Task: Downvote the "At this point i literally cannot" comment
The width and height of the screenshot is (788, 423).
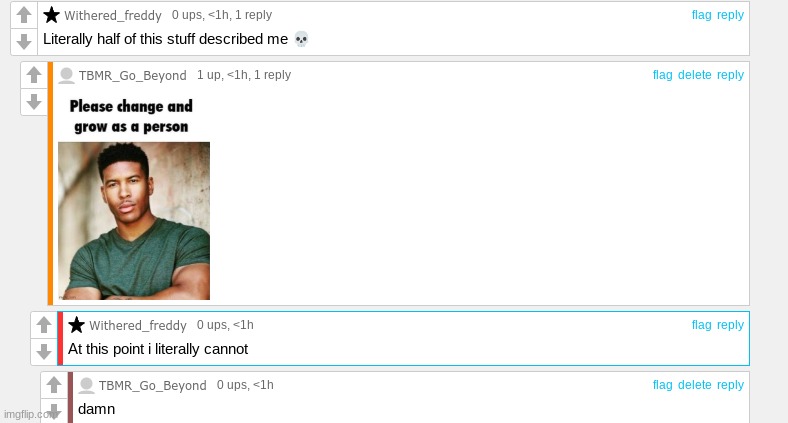Action: click(44, 351)
